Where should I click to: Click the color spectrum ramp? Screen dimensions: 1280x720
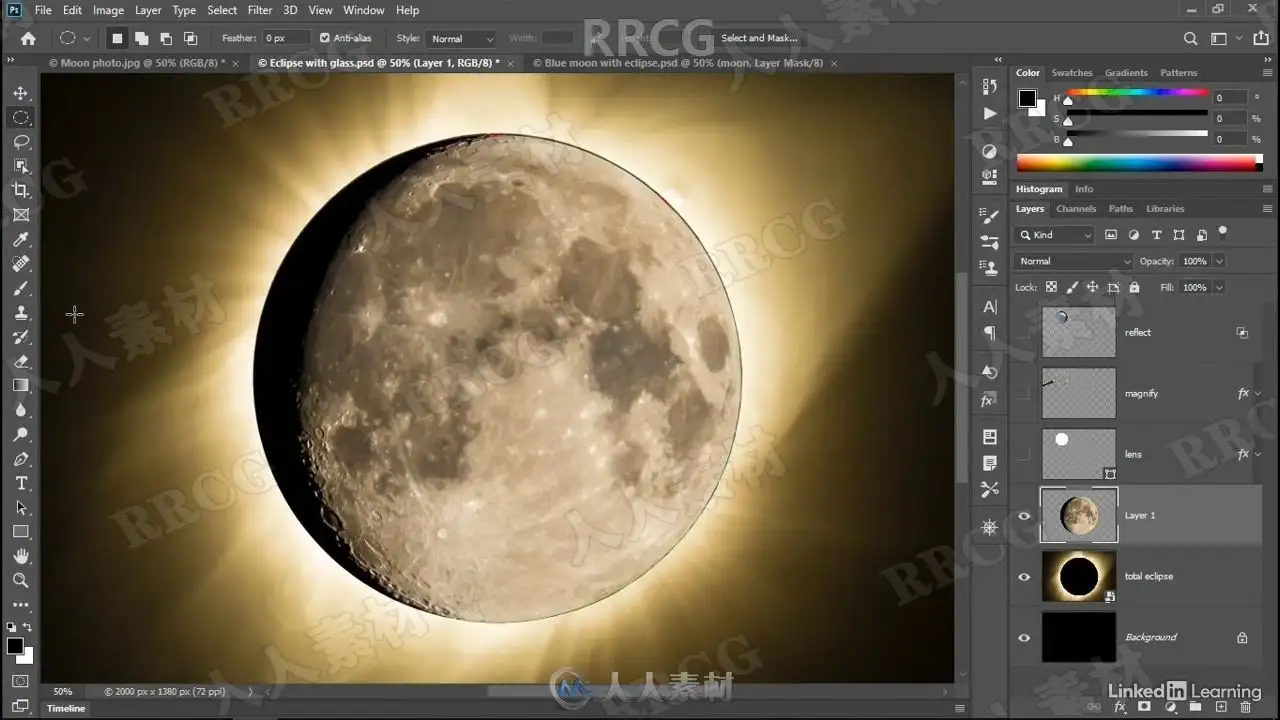(1135, 163)
